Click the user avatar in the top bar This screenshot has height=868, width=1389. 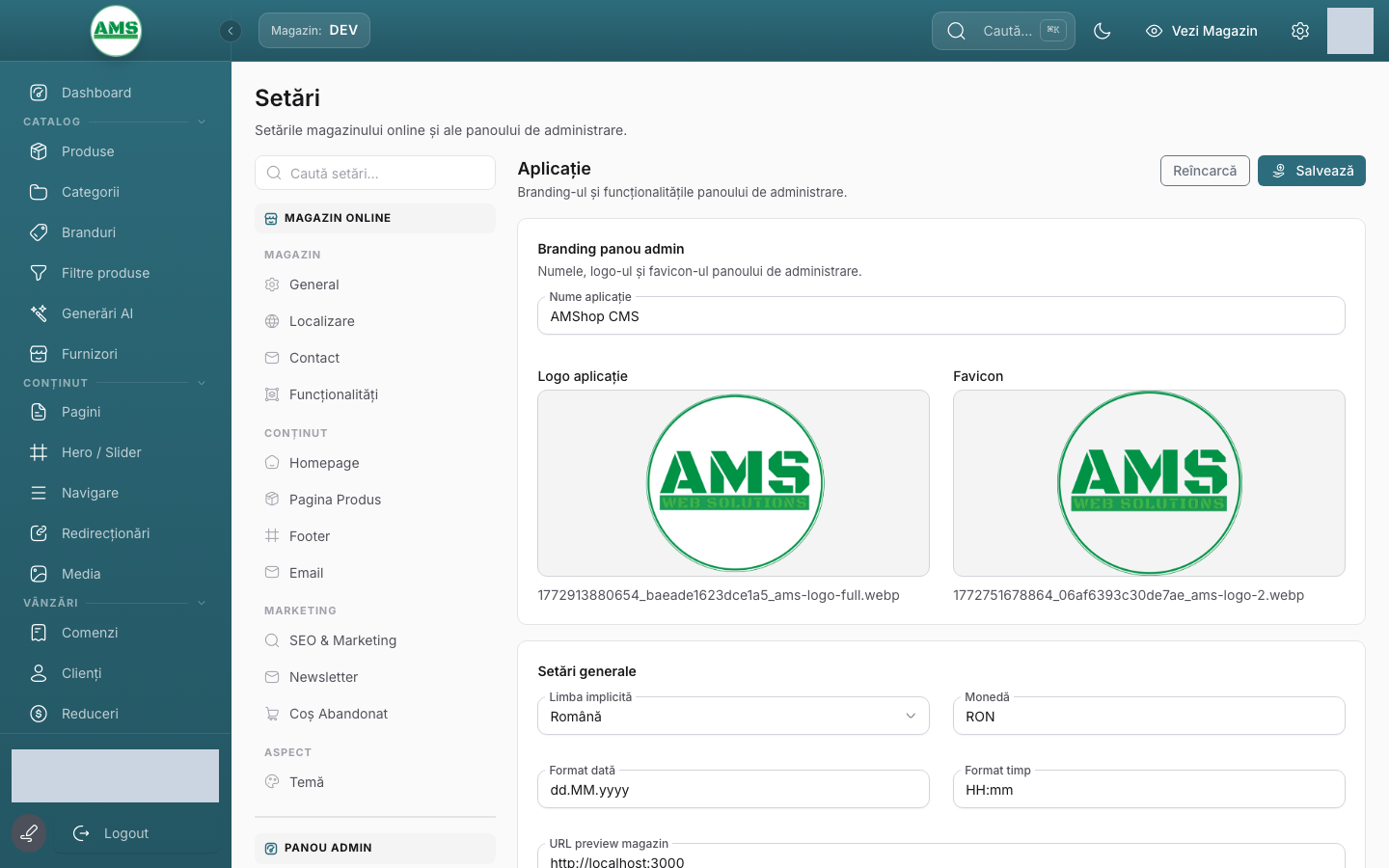point(1350,31)
